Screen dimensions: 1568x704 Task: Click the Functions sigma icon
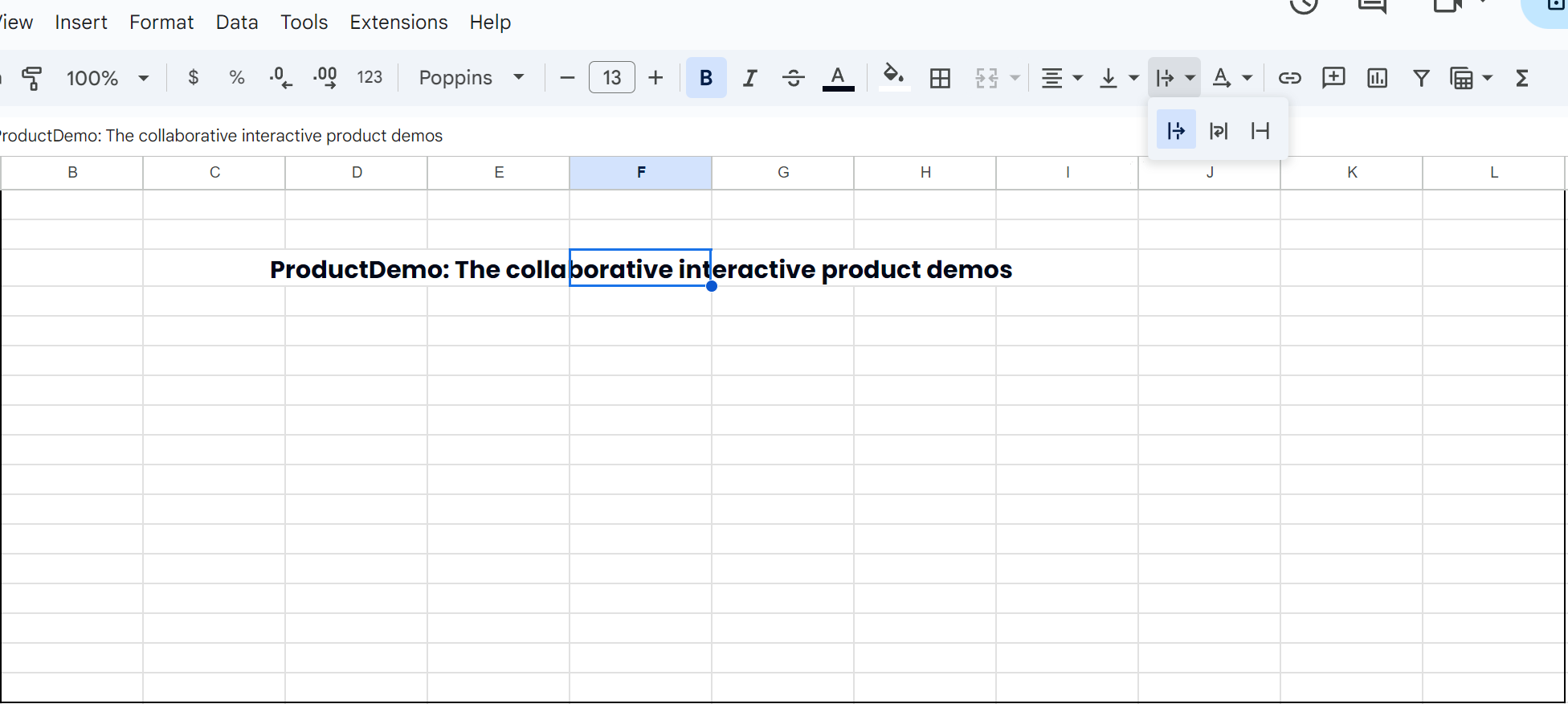point(1521,78)
